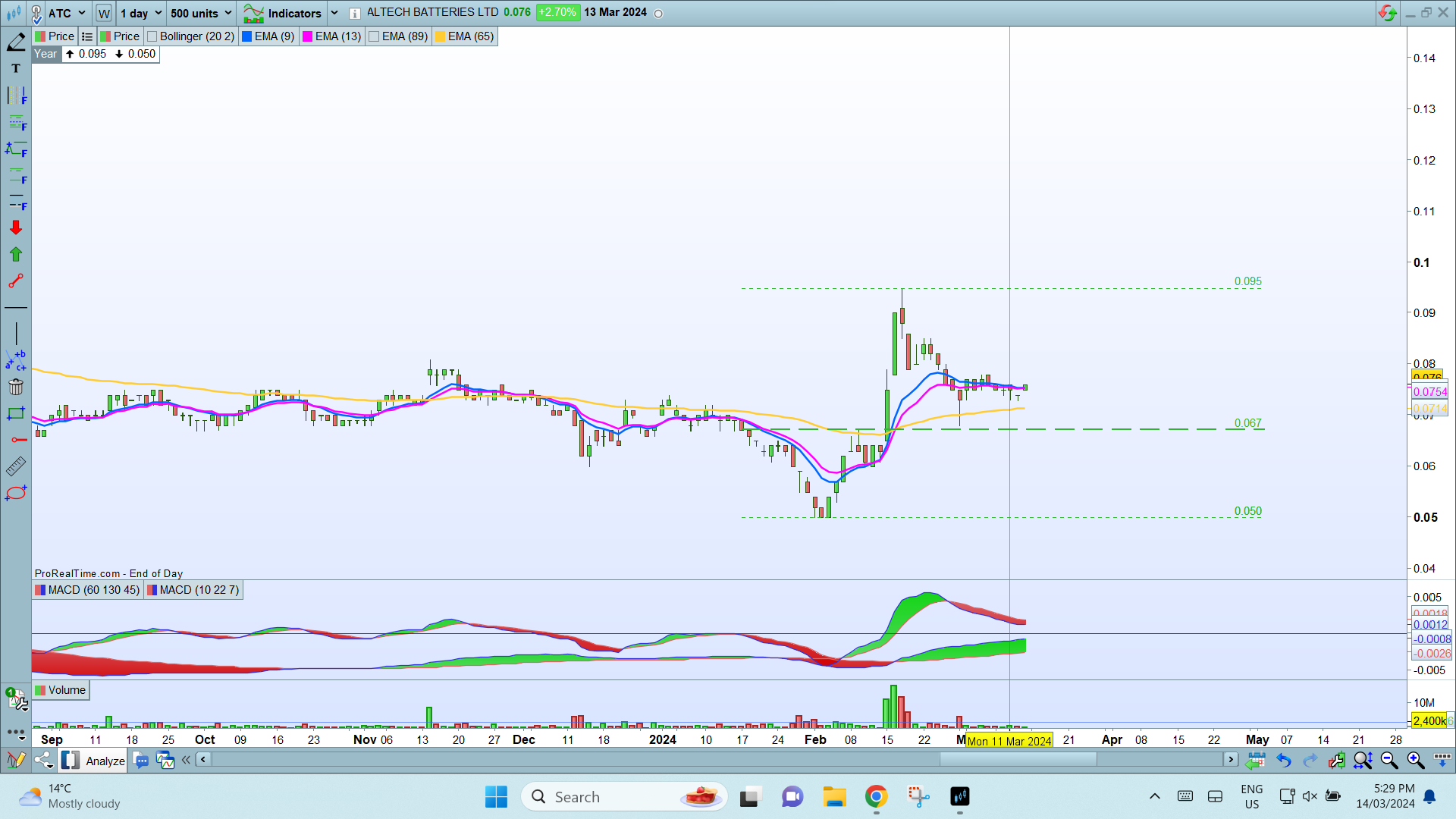The width and height of the screenshot is (1456, 819).
Task: Click the left arrow of the time scrollbar
Action: click(x=203, y=759)
